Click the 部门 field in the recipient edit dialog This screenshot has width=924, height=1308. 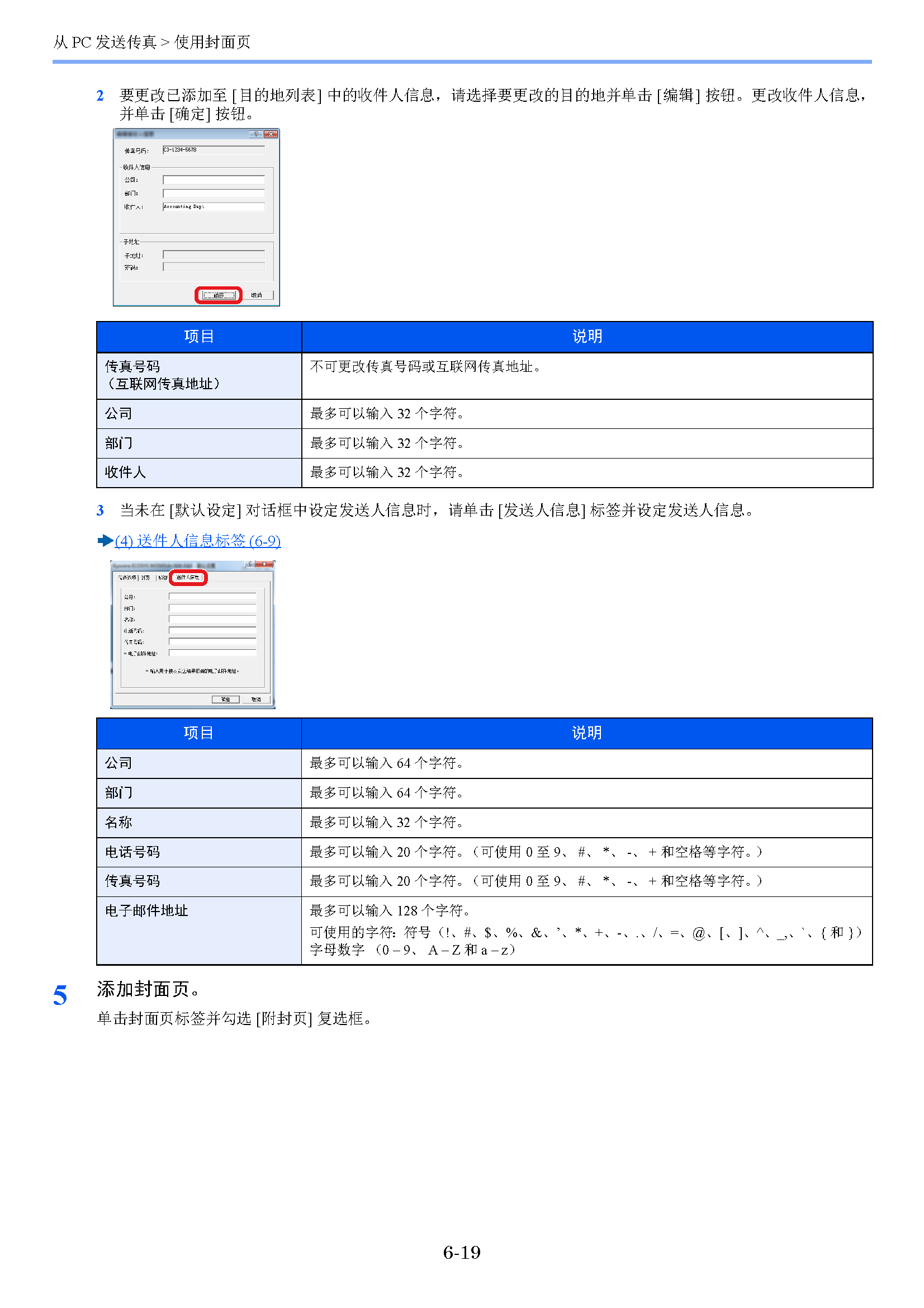click(x=214, y=193)
